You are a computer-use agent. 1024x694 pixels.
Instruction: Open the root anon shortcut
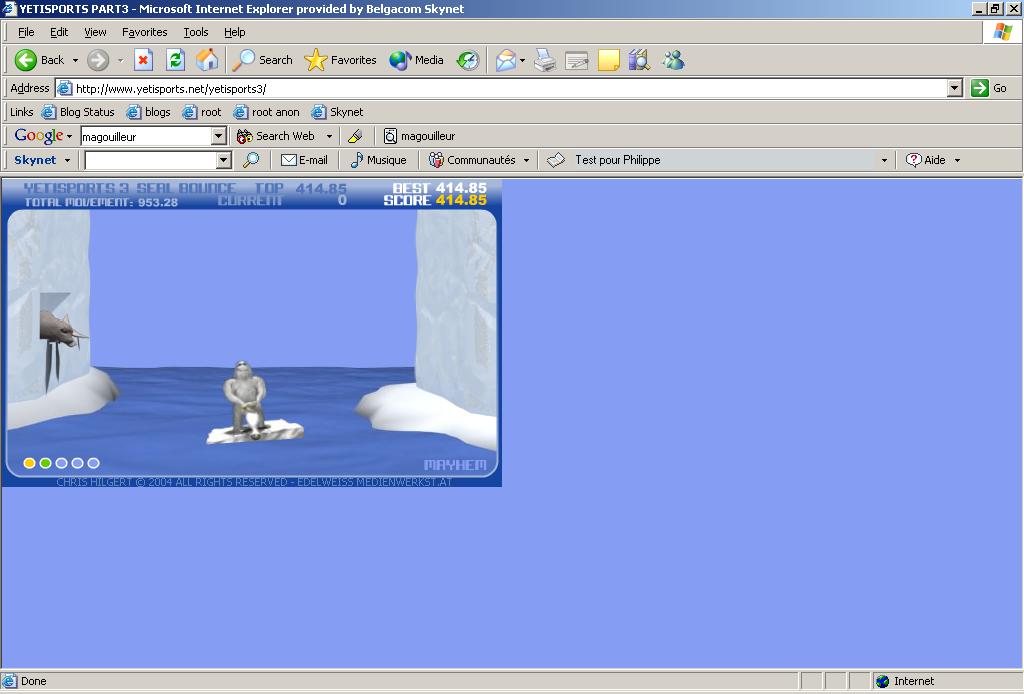tap(266, 112)
